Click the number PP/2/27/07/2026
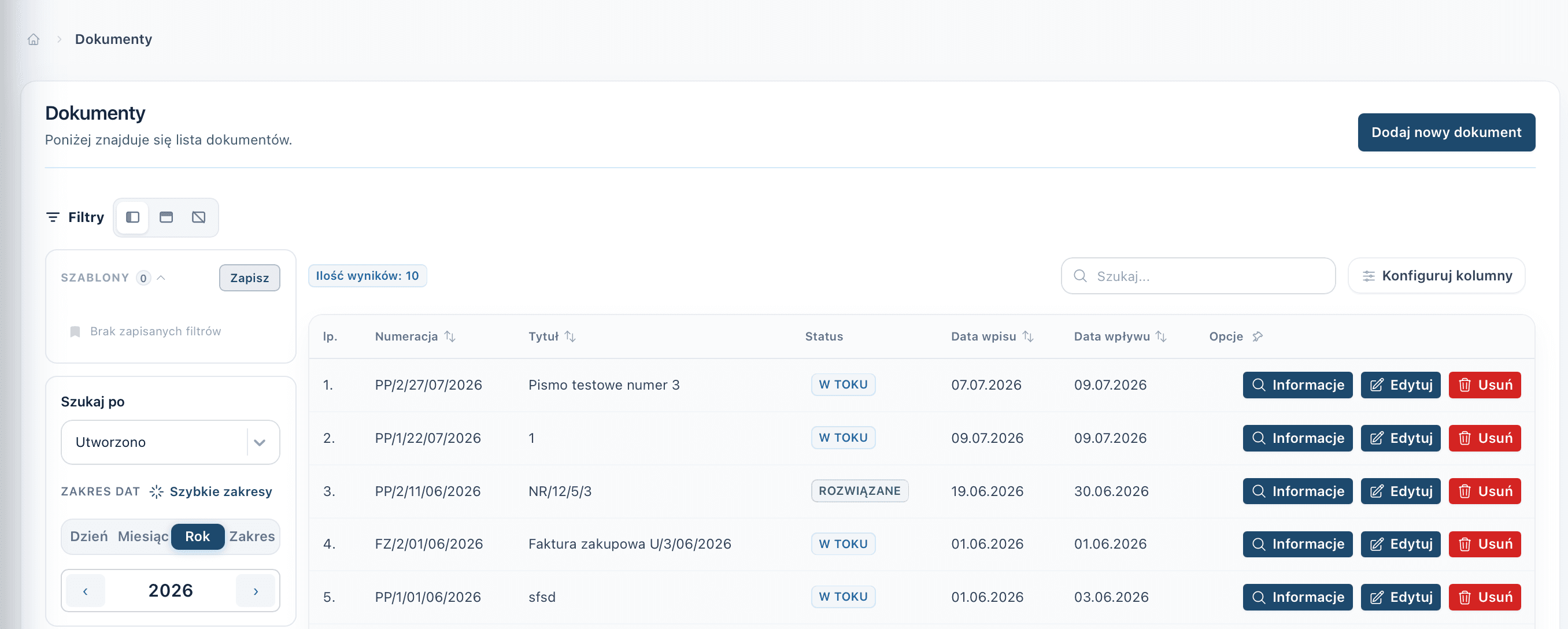This screenshot has width=1568, height=629. tap(428, 385)
